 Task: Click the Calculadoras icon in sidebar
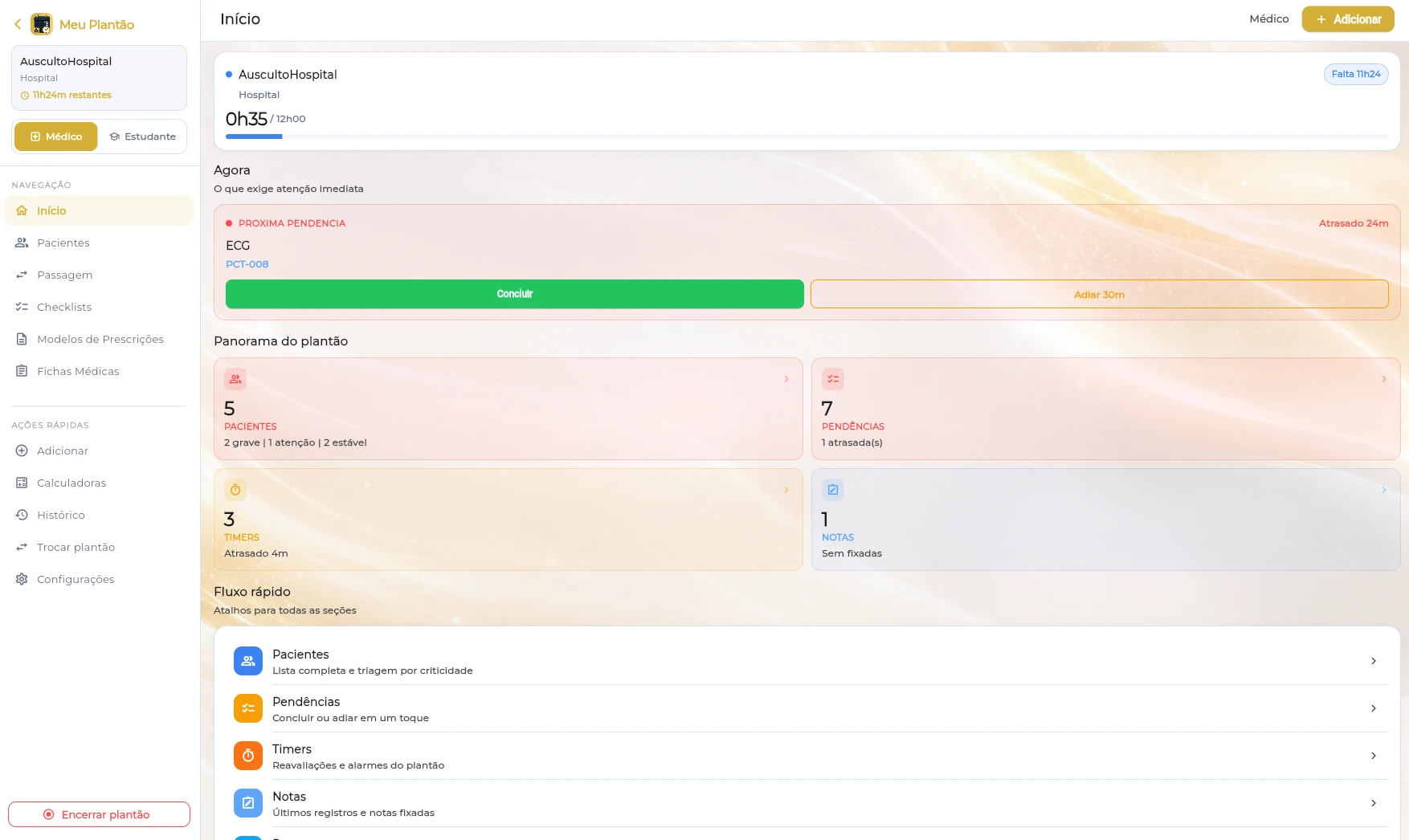coord(22,483)
